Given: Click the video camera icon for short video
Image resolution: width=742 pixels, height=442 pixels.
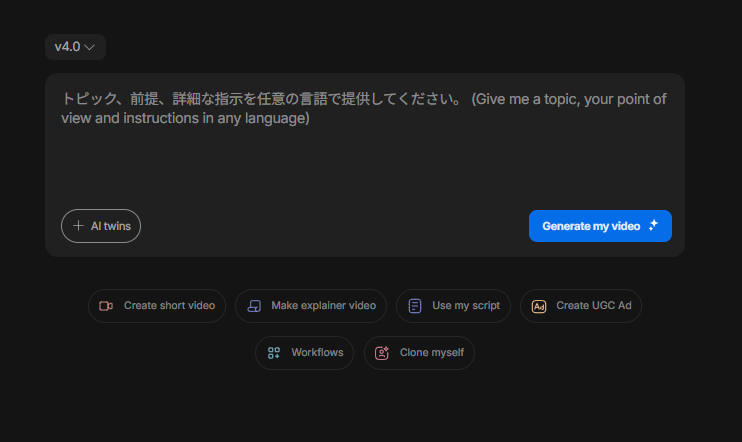Looking at the screenshot, I should 106,306.
